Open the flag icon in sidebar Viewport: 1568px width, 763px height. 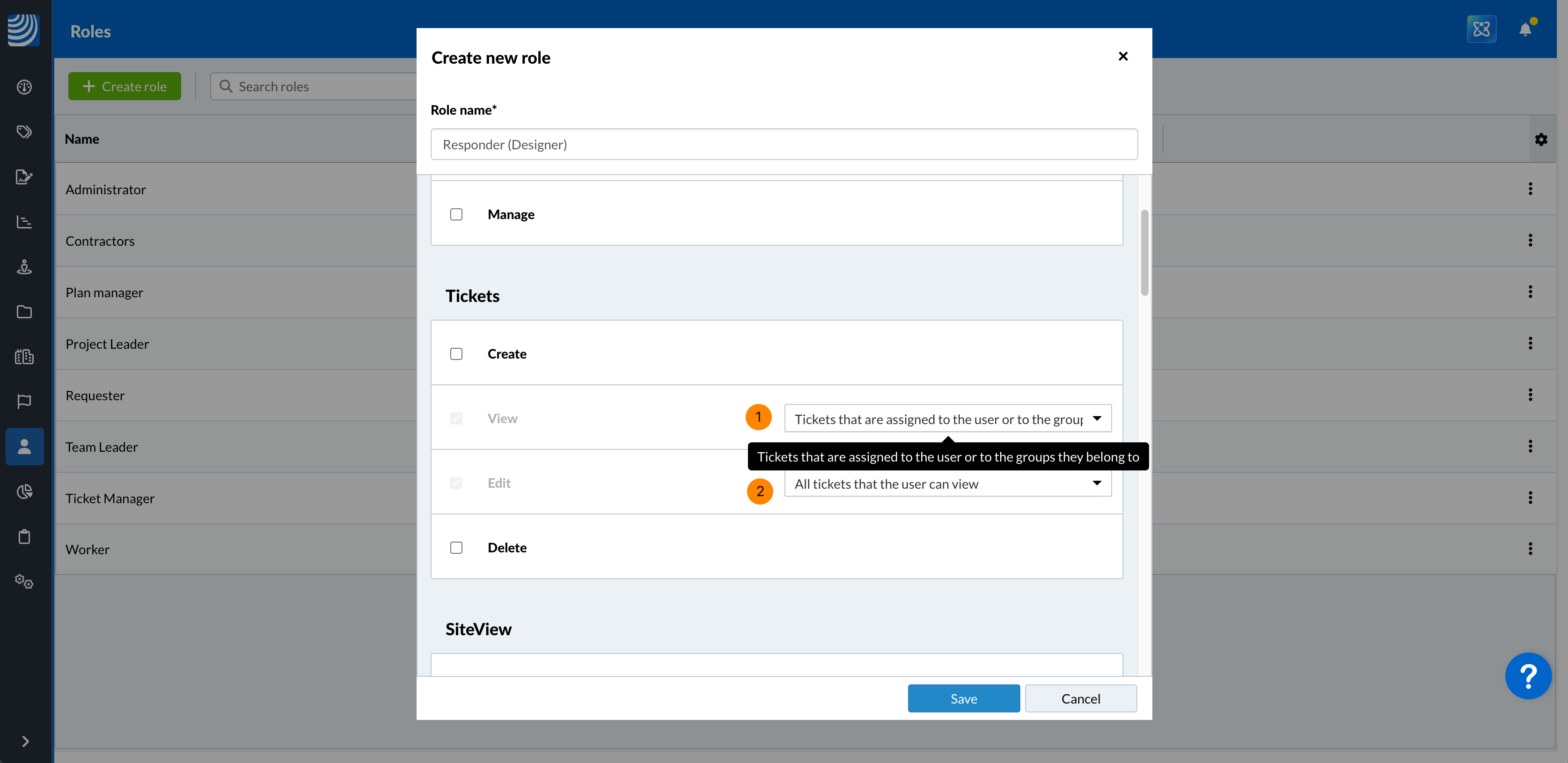point(24,401)
